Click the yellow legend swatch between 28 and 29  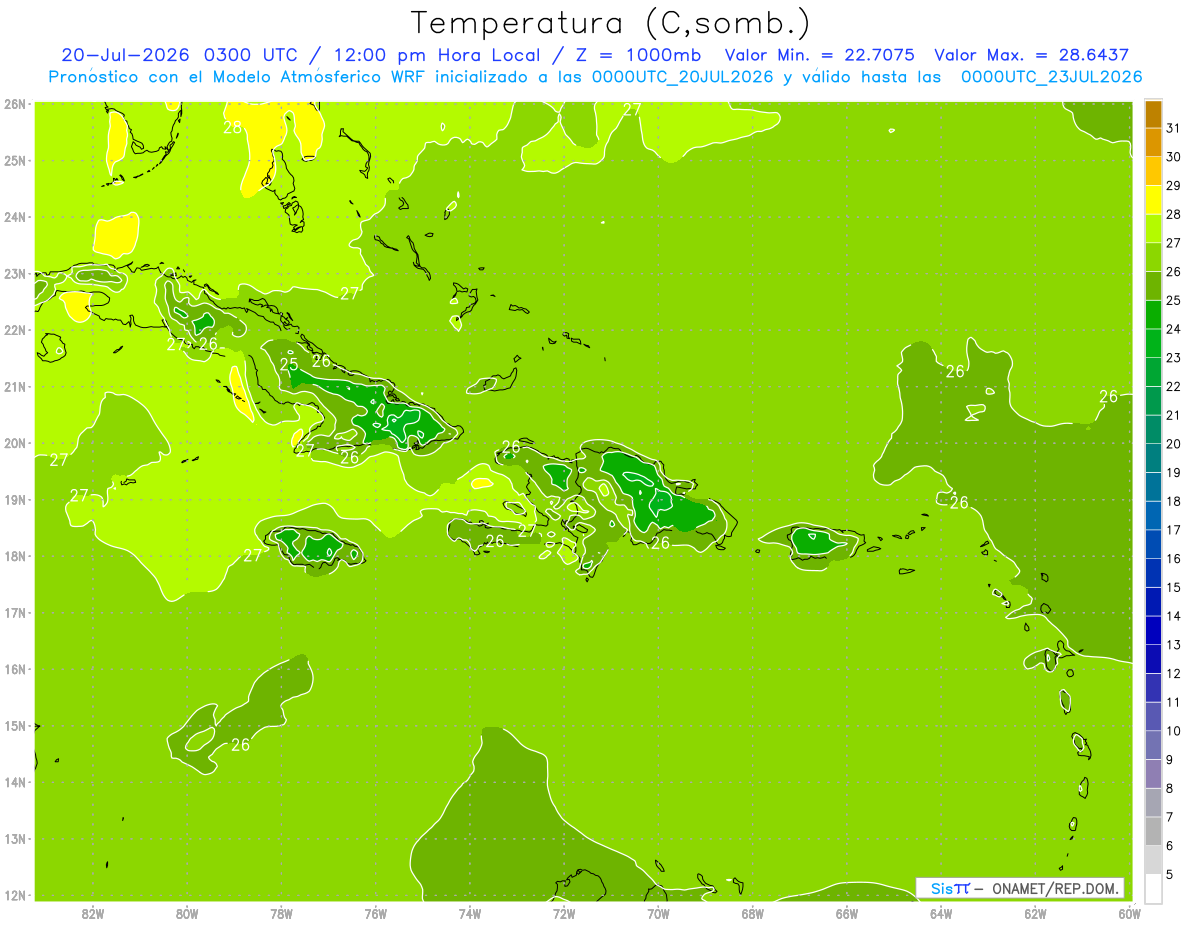(x=1153, y=200)
